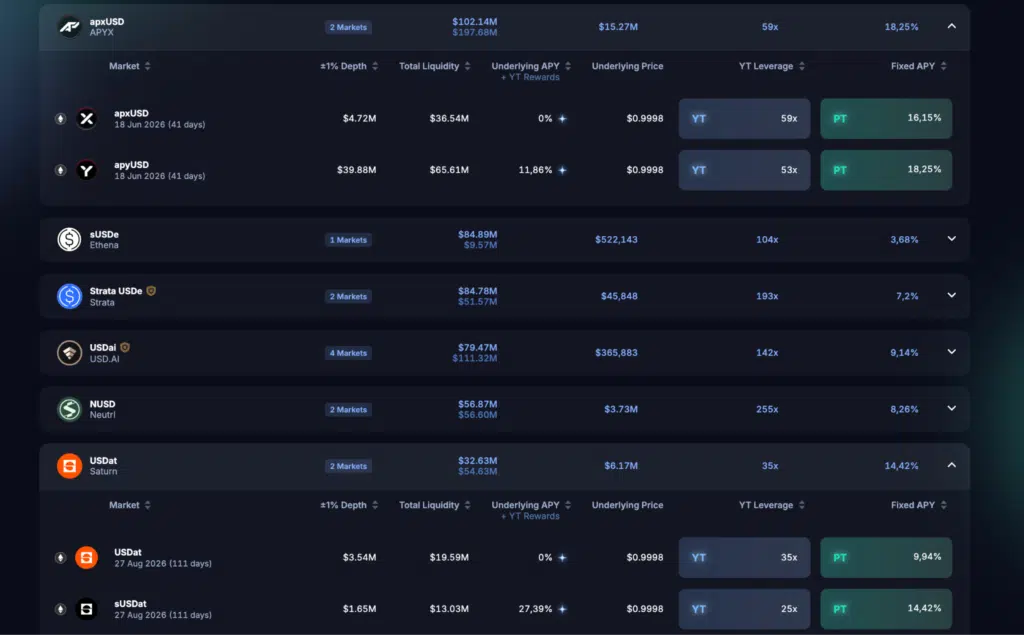Click the NUSD Neutrl logo
Screen dimensions: 1024x635
click(x=69, y=410)
